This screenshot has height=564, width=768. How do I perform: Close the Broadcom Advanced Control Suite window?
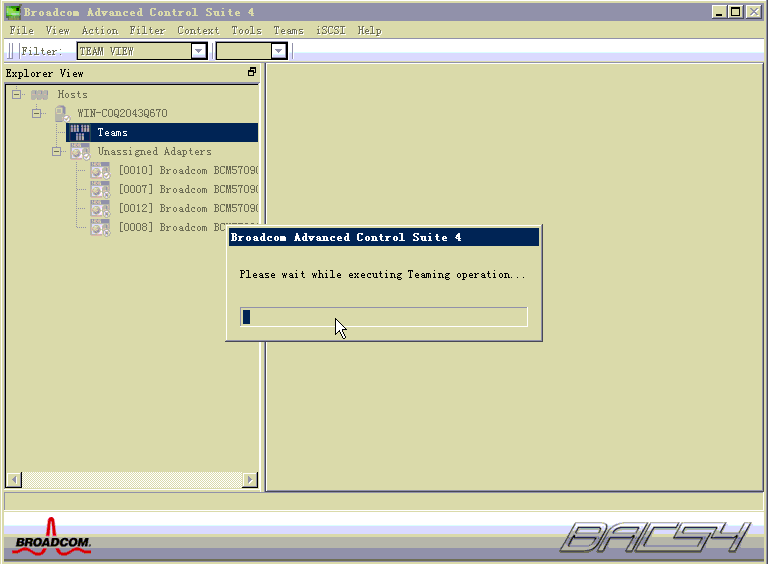click(x=753, y=12)
